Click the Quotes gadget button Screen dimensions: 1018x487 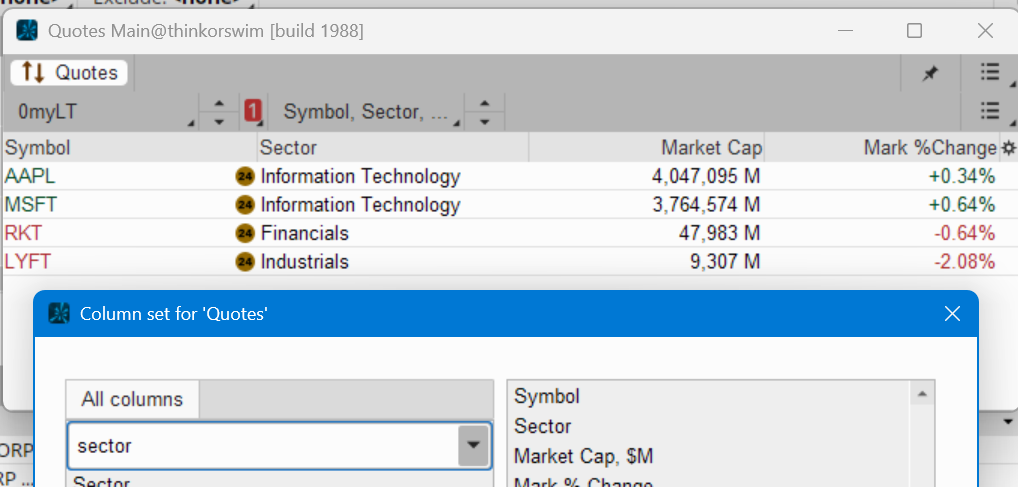70,72
